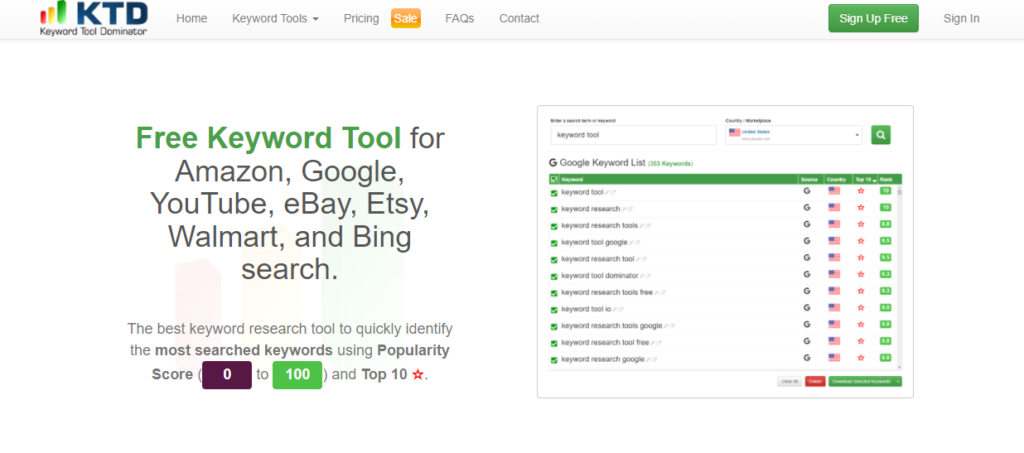The height and width of the screenshot is (453, 1024).
Task: Click the red star in 'keyword research tool free' row
Action: tap(861, 341)
